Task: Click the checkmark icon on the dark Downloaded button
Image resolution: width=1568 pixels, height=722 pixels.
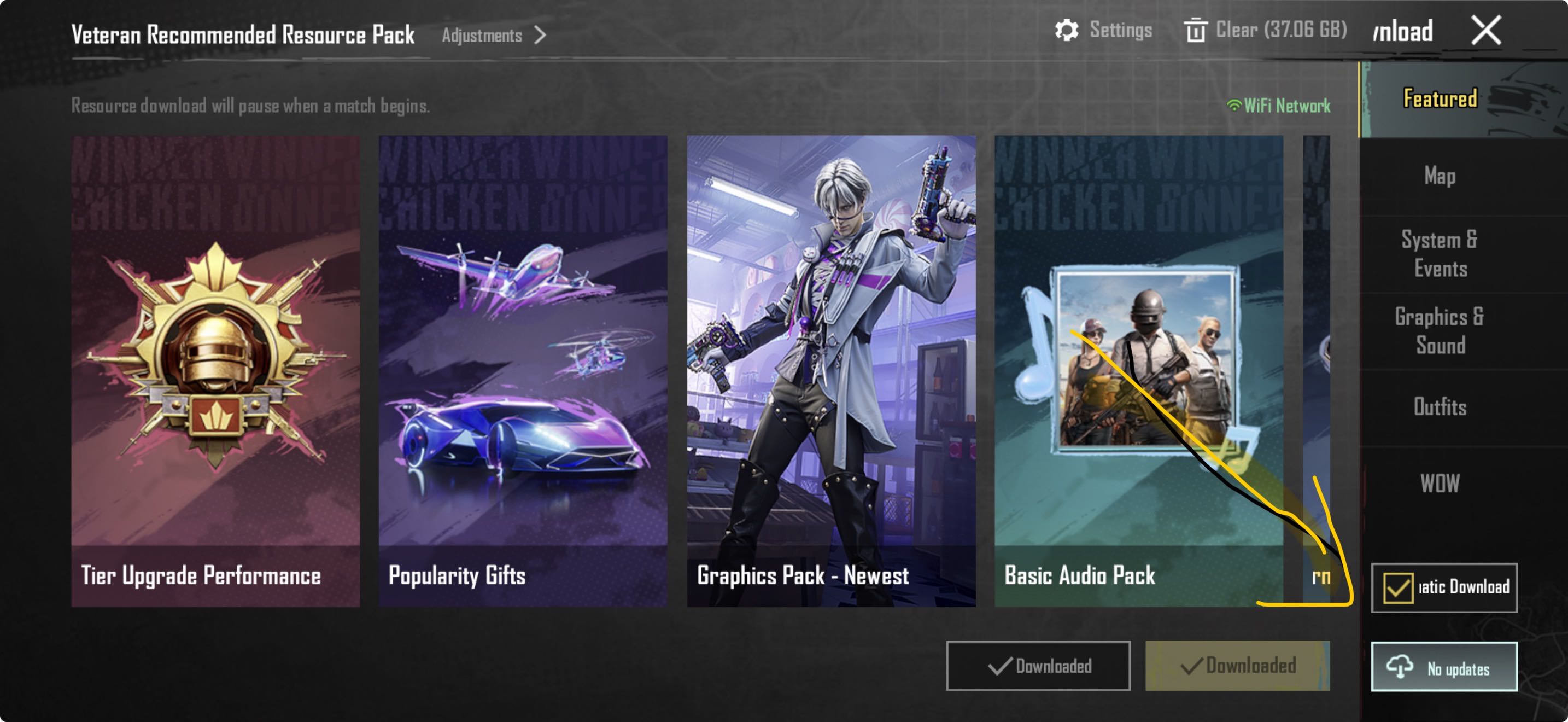Action: coord(999,666)
